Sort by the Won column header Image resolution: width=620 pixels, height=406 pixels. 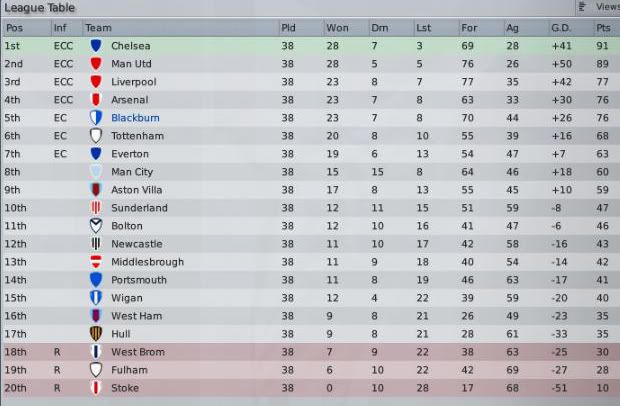click(x=337, y=27)
